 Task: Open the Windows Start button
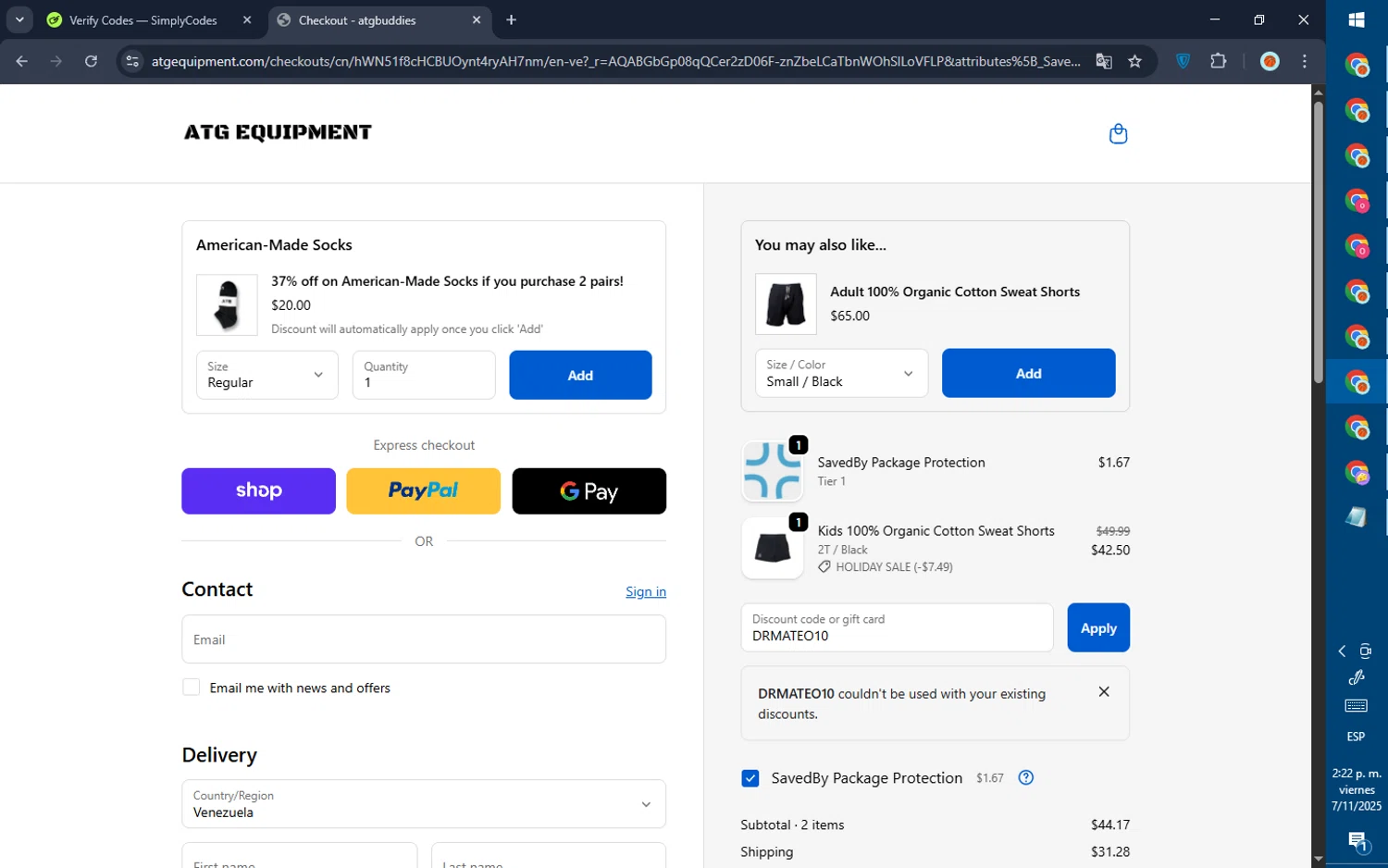(x=1357, y=19)
